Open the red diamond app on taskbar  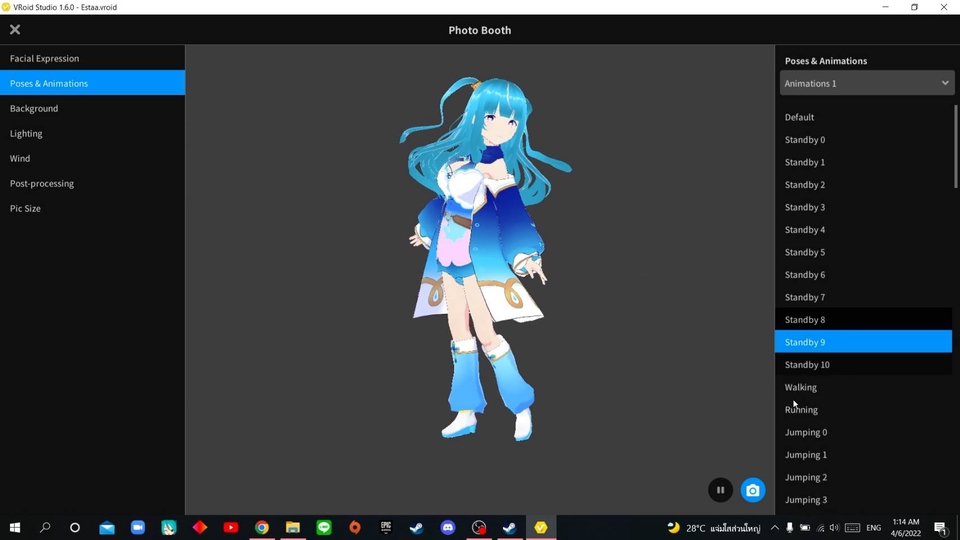(200, 527)
